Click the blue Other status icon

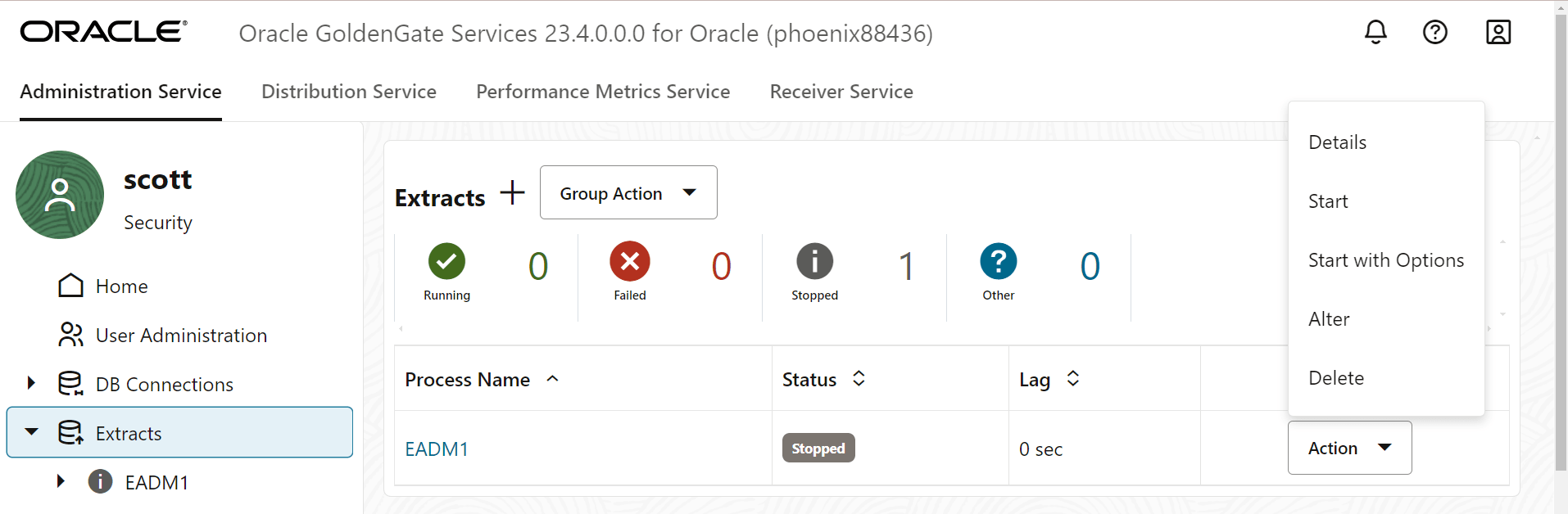tap(999, 262)
